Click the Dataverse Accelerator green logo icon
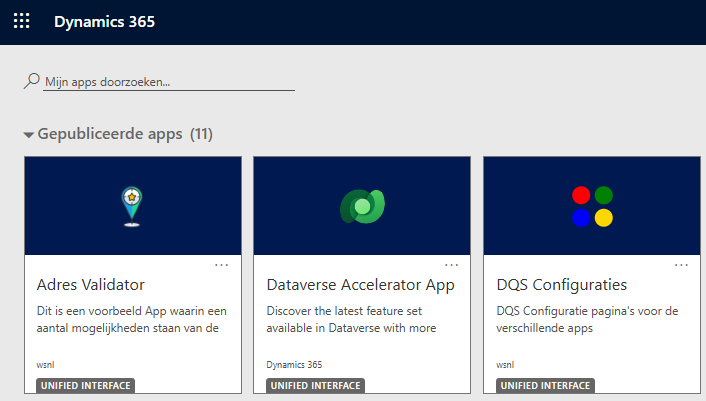The width and height of the screenshot is (706, 401). [361, 206]
